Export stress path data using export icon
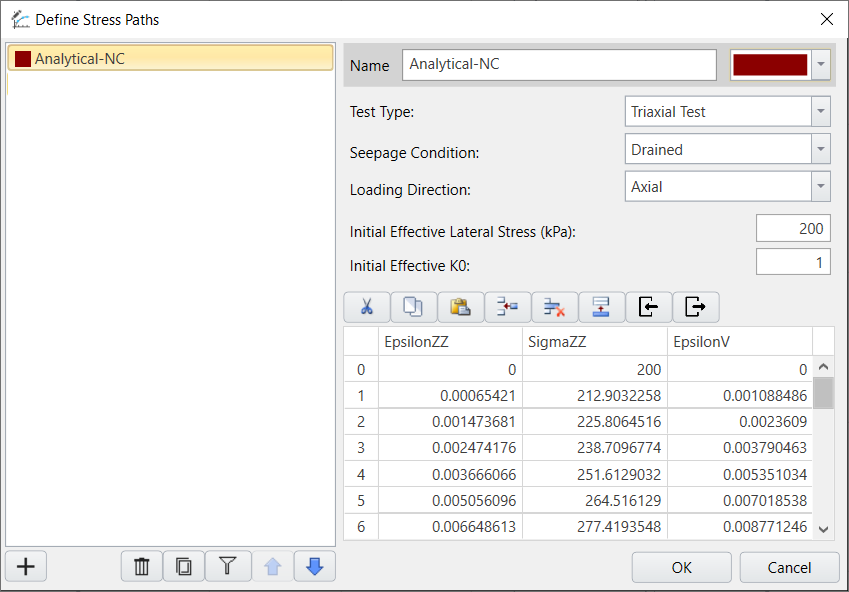Image resolution: width=849 pixels, height=592 pixels. (x=695, y=307)
